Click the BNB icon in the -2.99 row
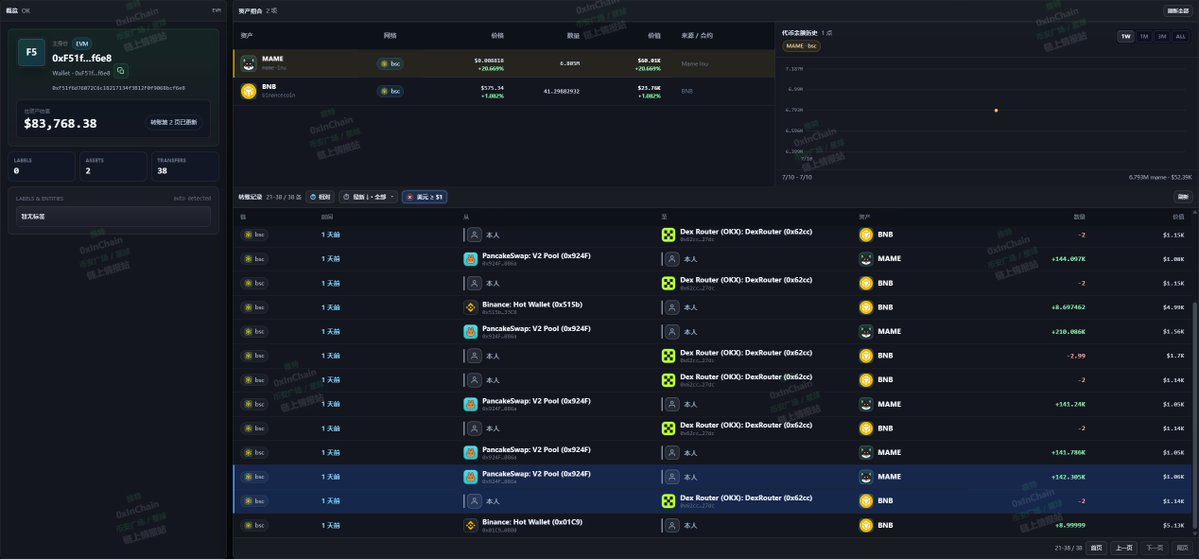This screenshot has height=559, width=1199. pos(866,356)
